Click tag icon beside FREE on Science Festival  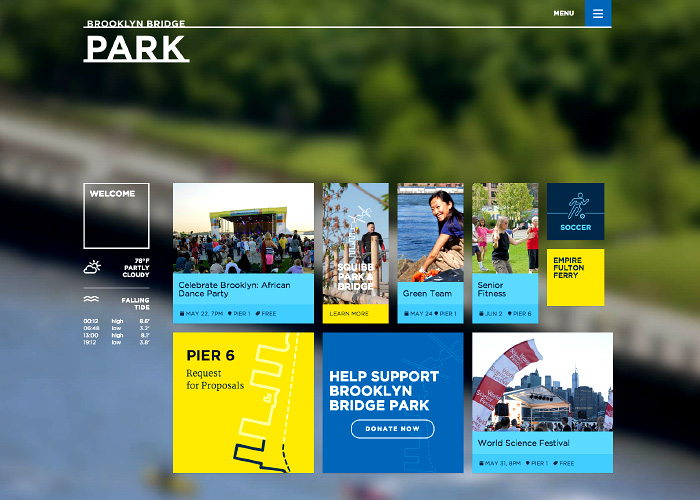coord(556,463)
